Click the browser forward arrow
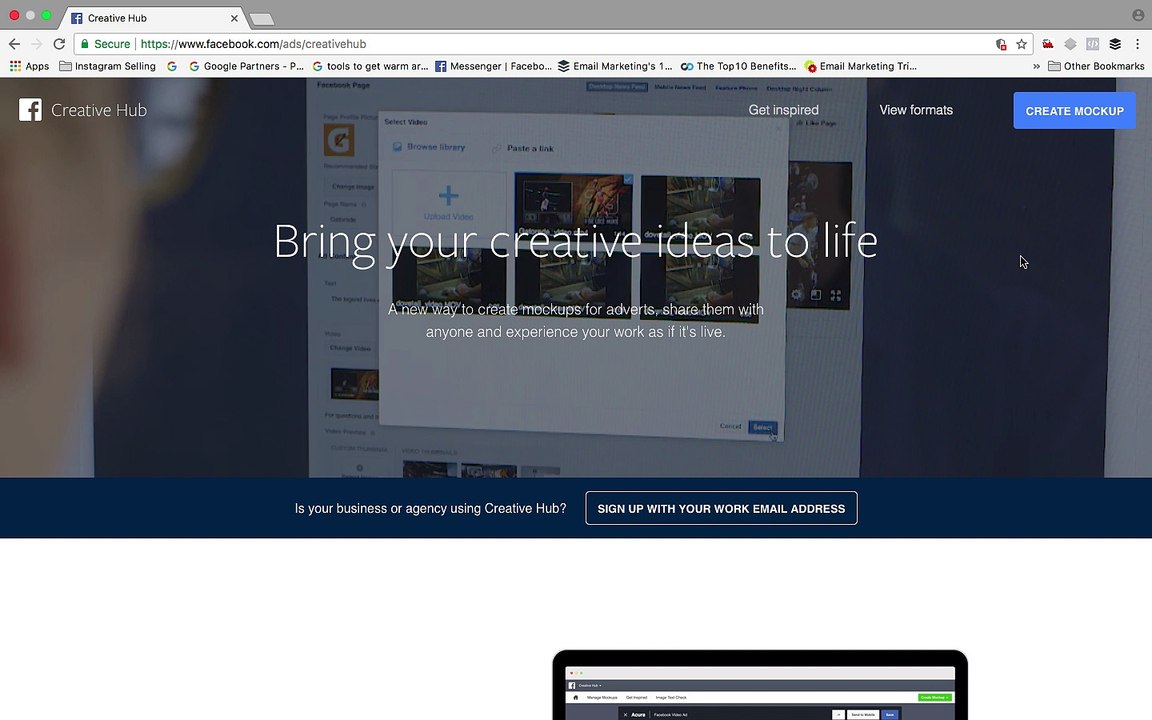The width and height of the screenshot is (1152, 720). (x=37, y=44)
